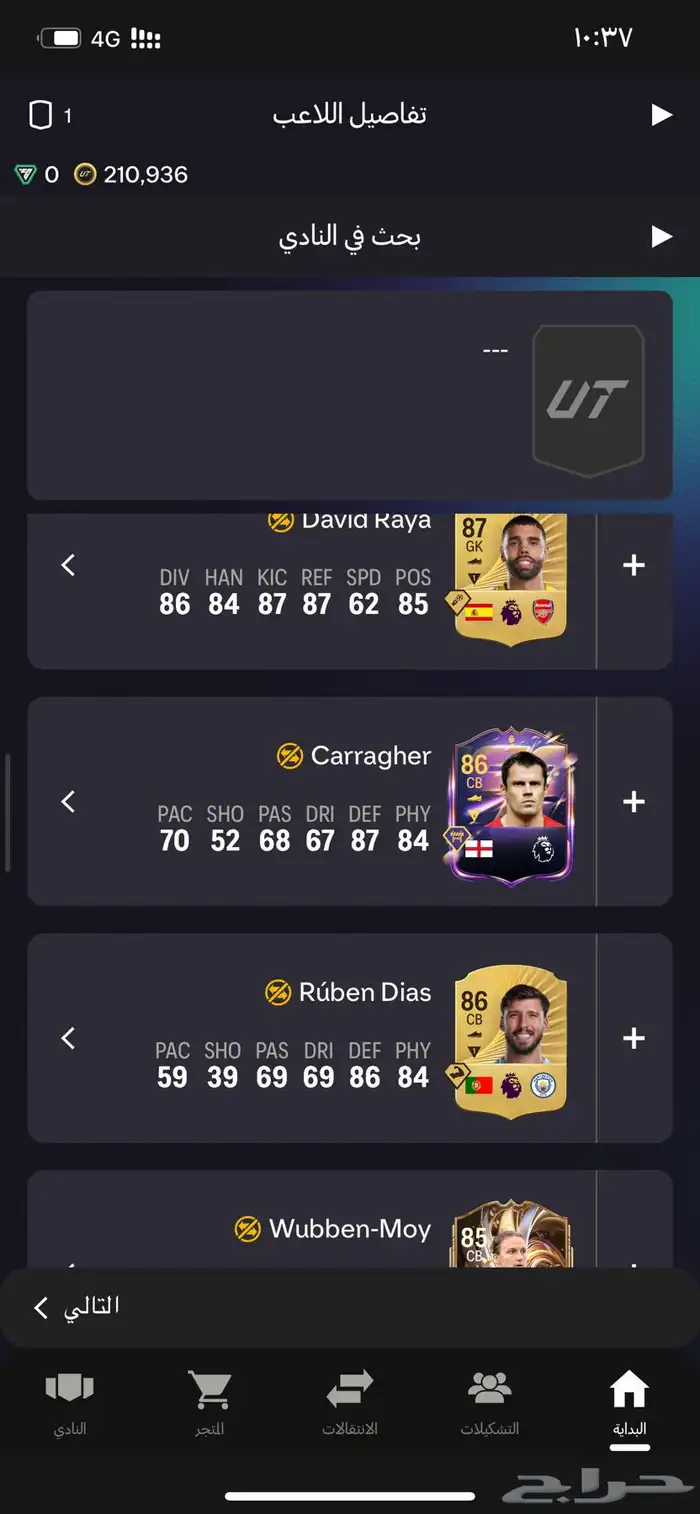The height and width of the screenshot is (1514, 700).
Task: Tap the Transfers arrows icon
Action: [350, 1389]
